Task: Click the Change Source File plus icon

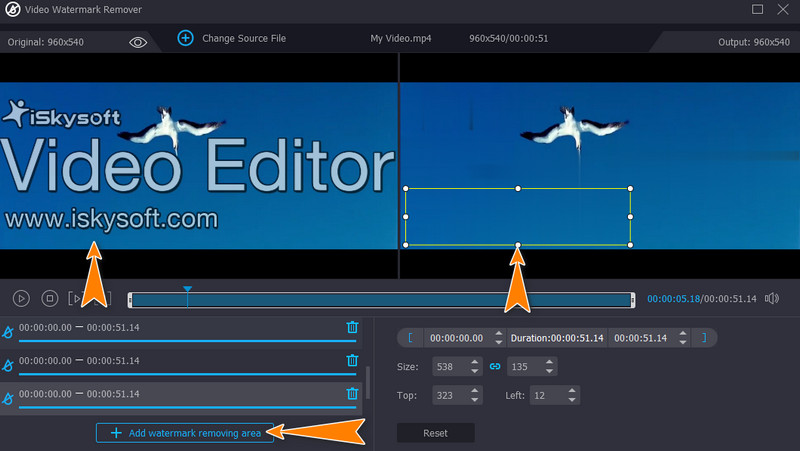Action: pyautogui.click(x=185, y=38)
